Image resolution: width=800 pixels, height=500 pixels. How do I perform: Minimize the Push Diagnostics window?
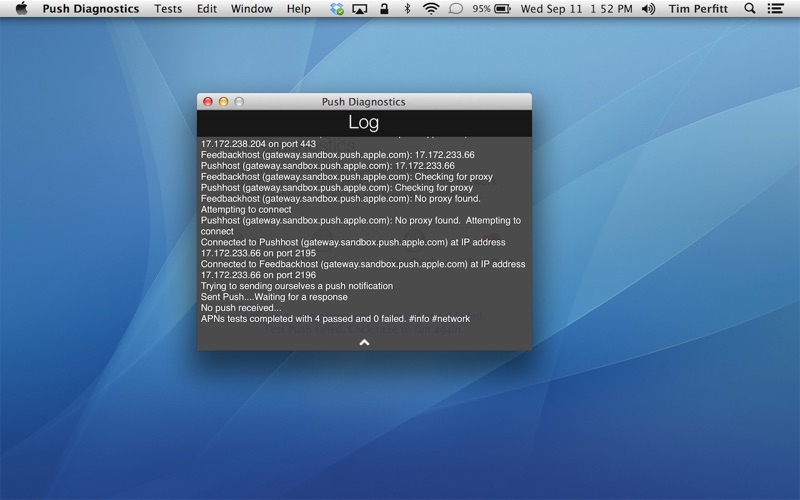pos(223,102)
